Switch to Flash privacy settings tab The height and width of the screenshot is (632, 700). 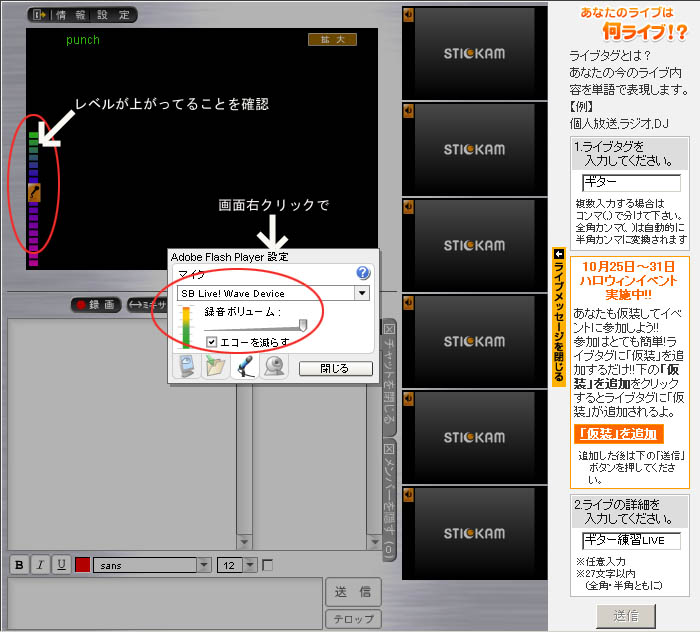187,366
